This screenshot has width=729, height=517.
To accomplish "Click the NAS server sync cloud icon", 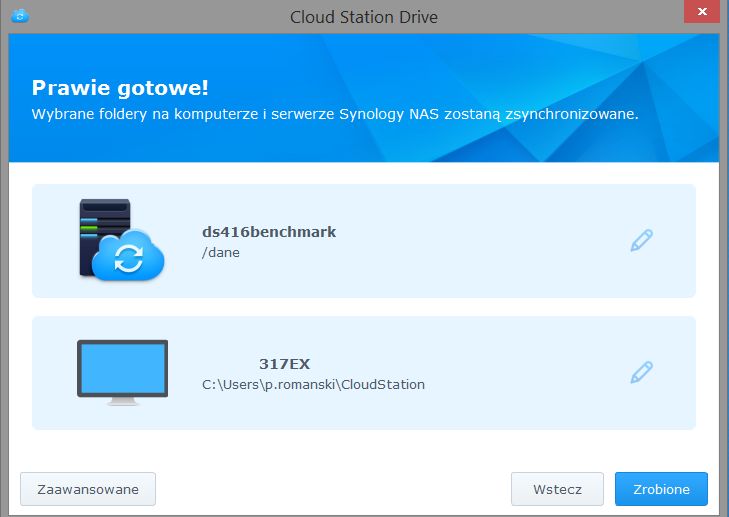I will pyautogui.click(x=122, y=240).
